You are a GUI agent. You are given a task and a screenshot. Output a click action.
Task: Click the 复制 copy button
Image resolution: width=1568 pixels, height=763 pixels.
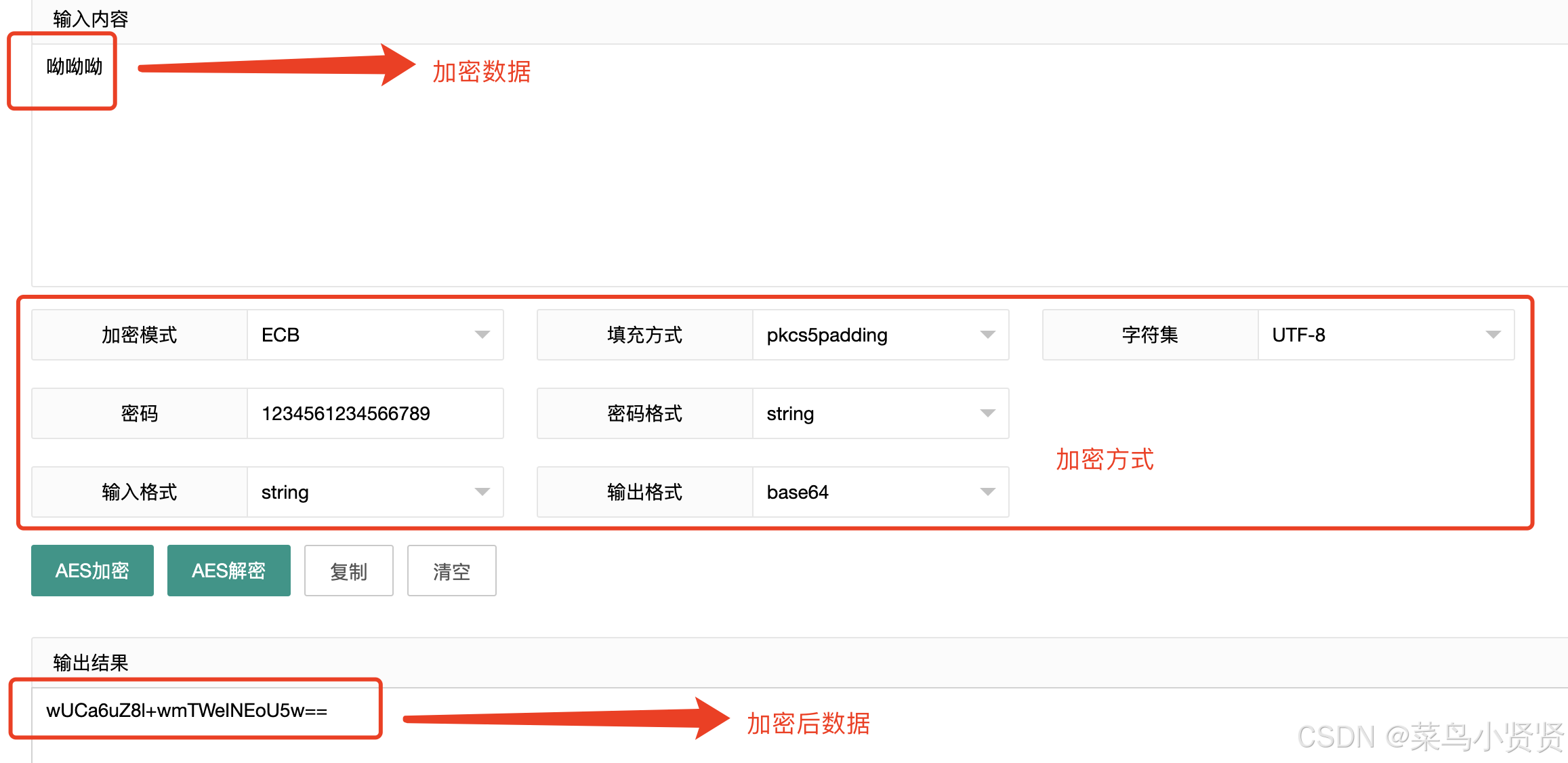348,571
